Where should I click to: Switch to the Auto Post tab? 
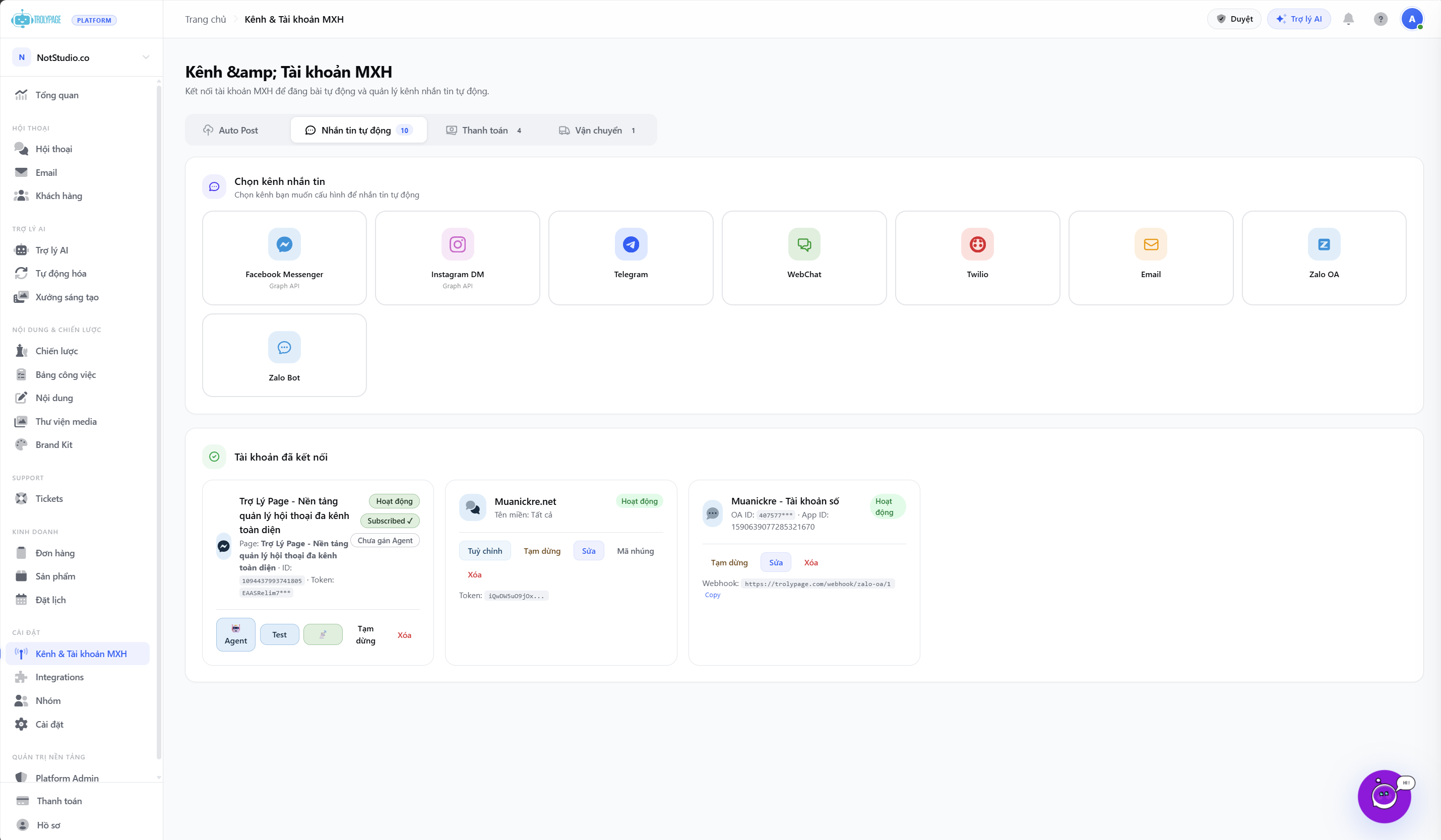pos(230,131)
